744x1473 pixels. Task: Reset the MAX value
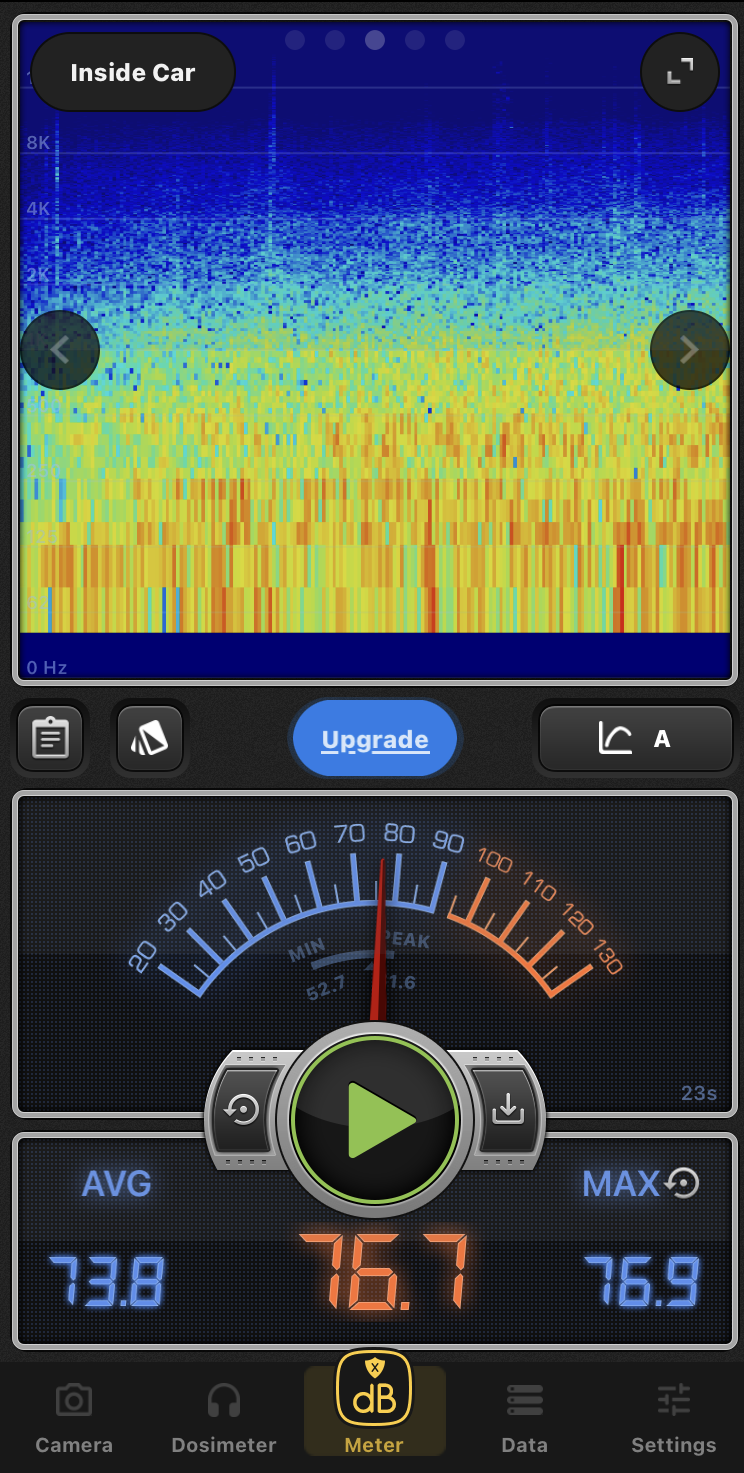click(682, 1184)
